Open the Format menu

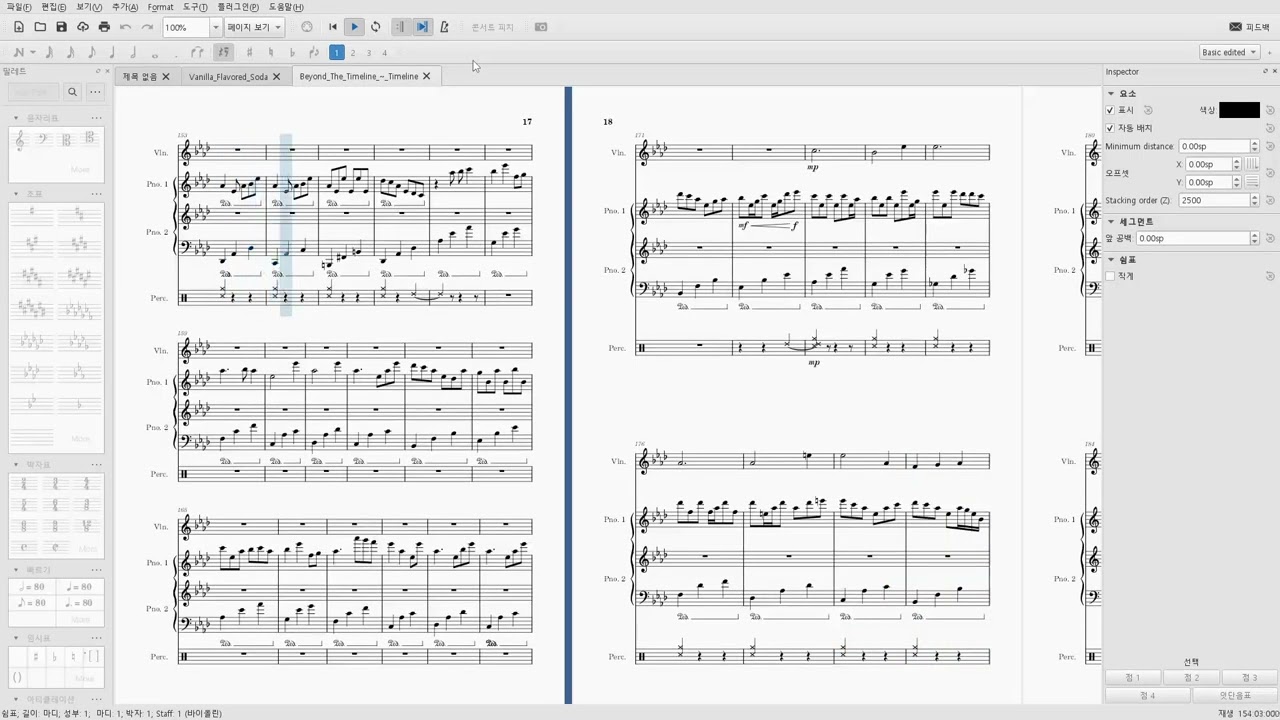(160, 7)
